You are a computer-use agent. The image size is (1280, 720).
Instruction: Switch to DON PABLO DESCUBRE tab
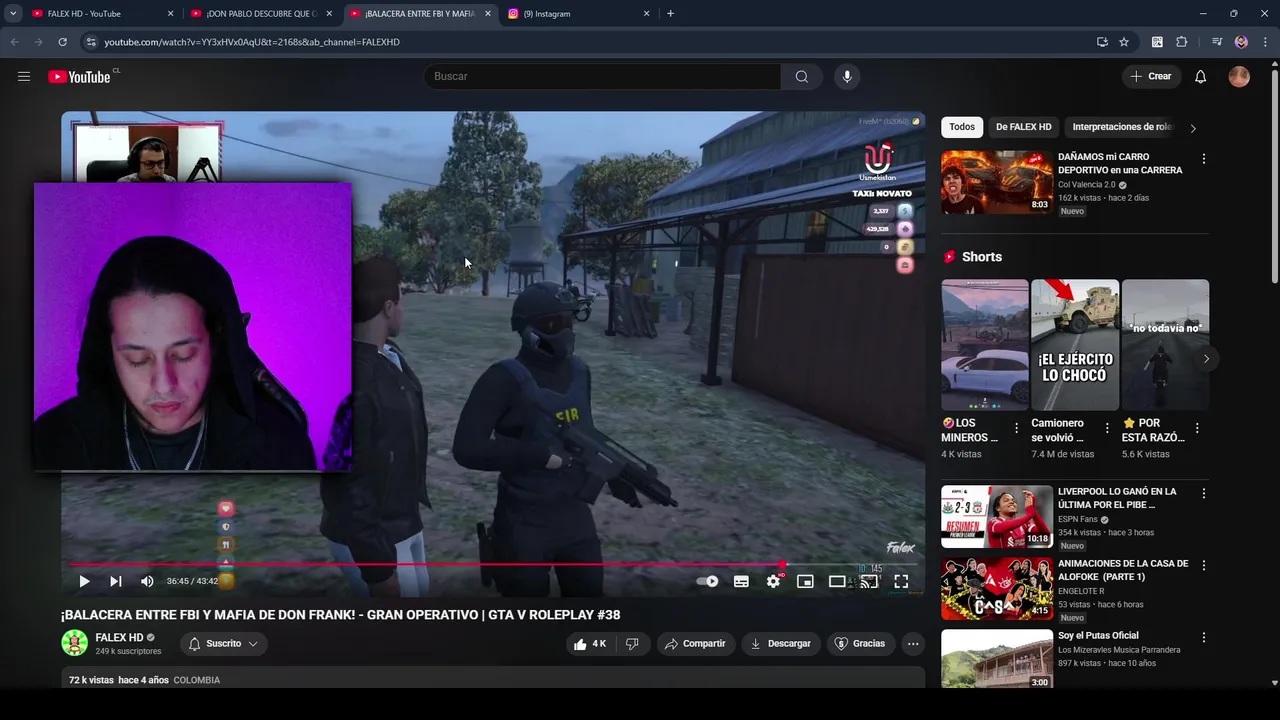pos(260,14)
